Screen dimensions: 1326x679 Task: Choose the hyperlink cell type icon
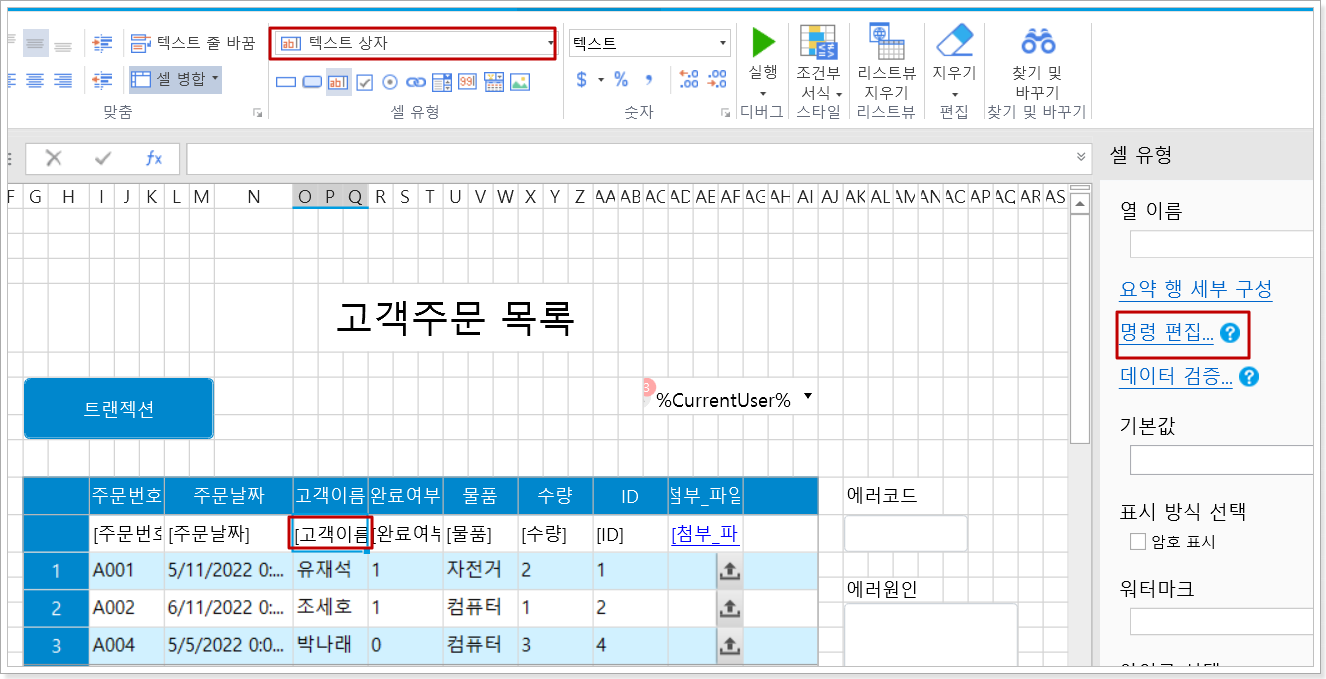click(415, 82)
